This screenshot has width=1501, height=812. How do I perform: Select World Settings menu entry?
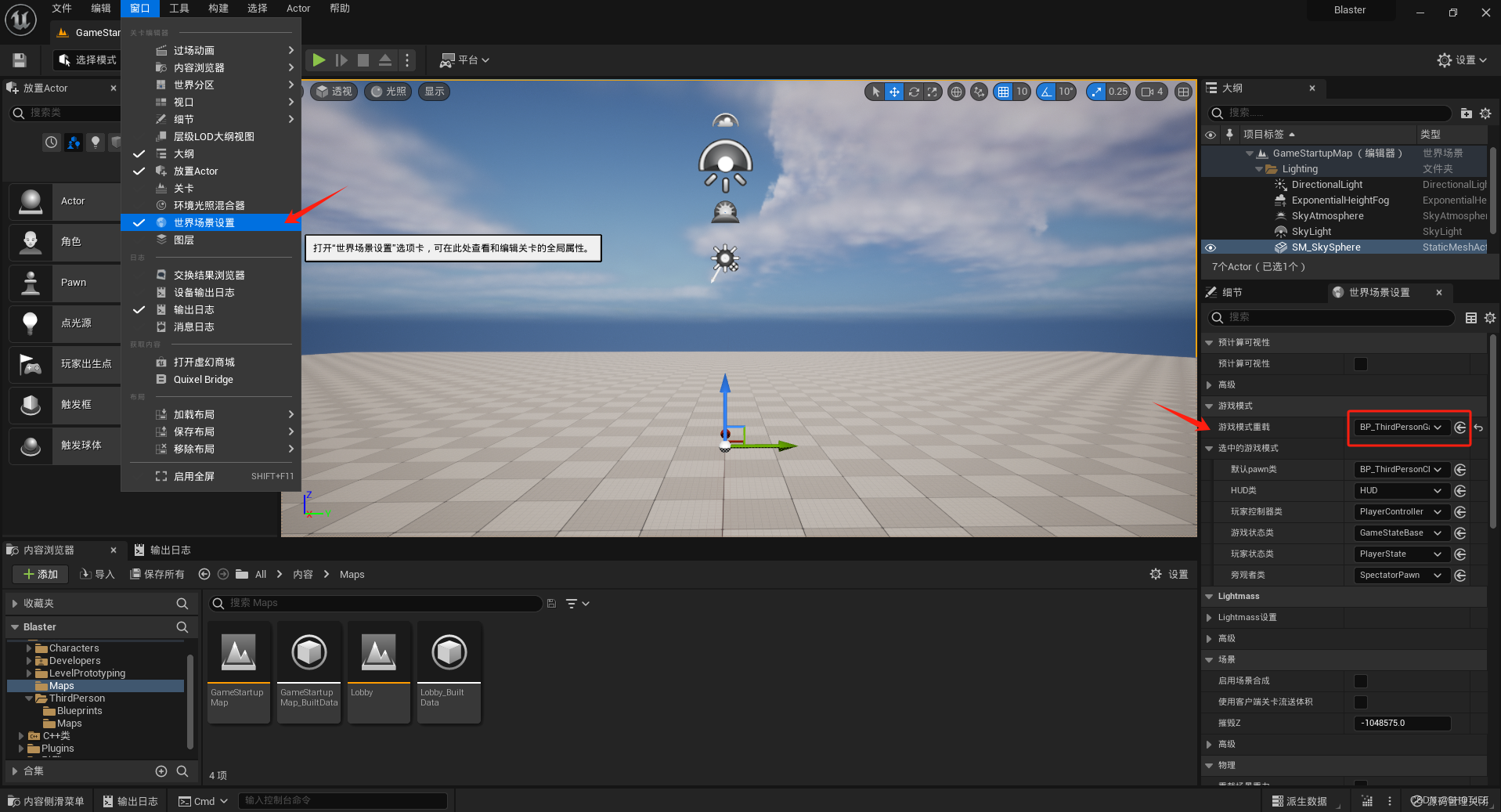pyautogui.click(x=211, y=222)
